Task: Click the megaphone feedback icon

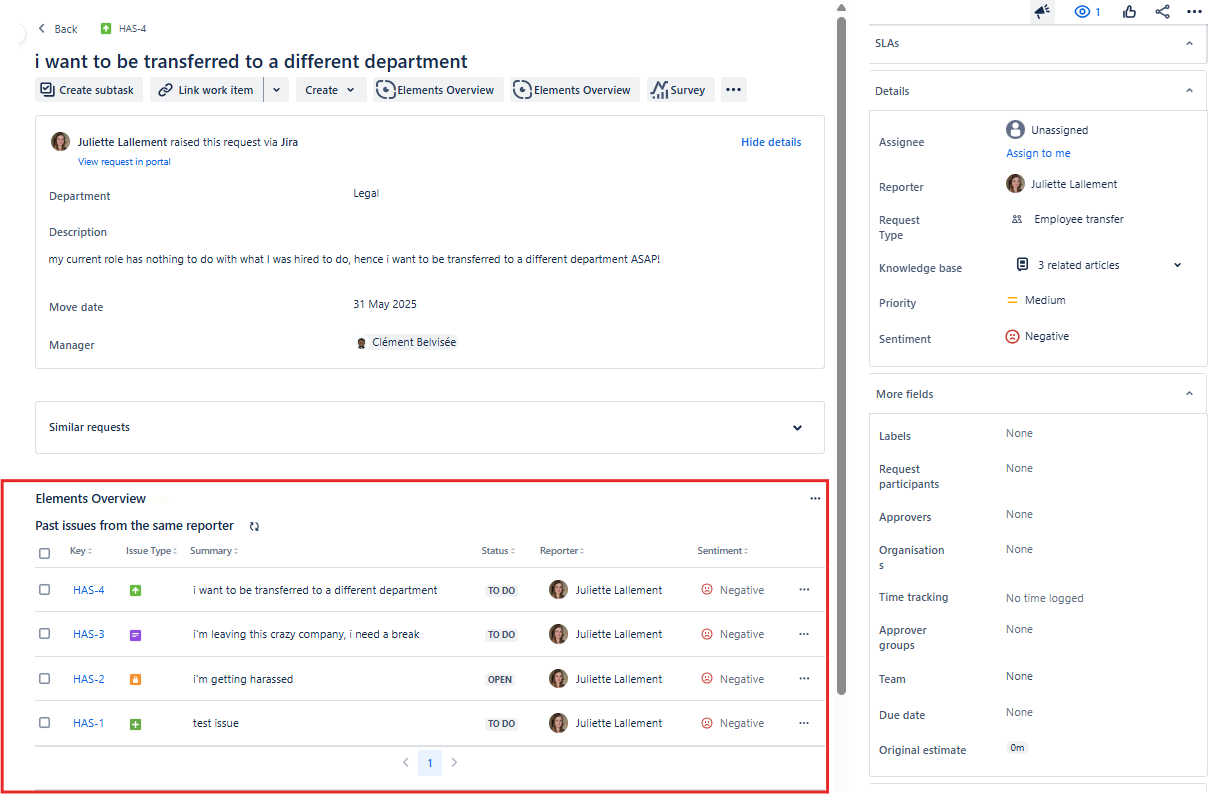Action: pyautogui.click(x=1042, y=12)
